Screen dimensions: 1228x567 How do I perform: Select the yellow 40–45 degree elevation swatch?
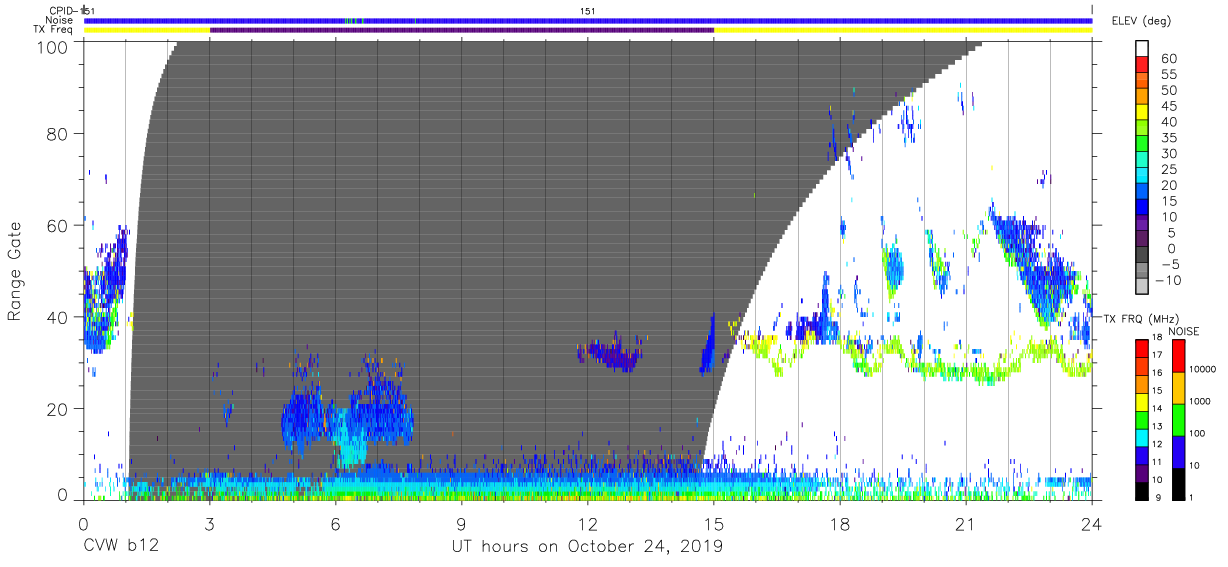coord(1142,114)
